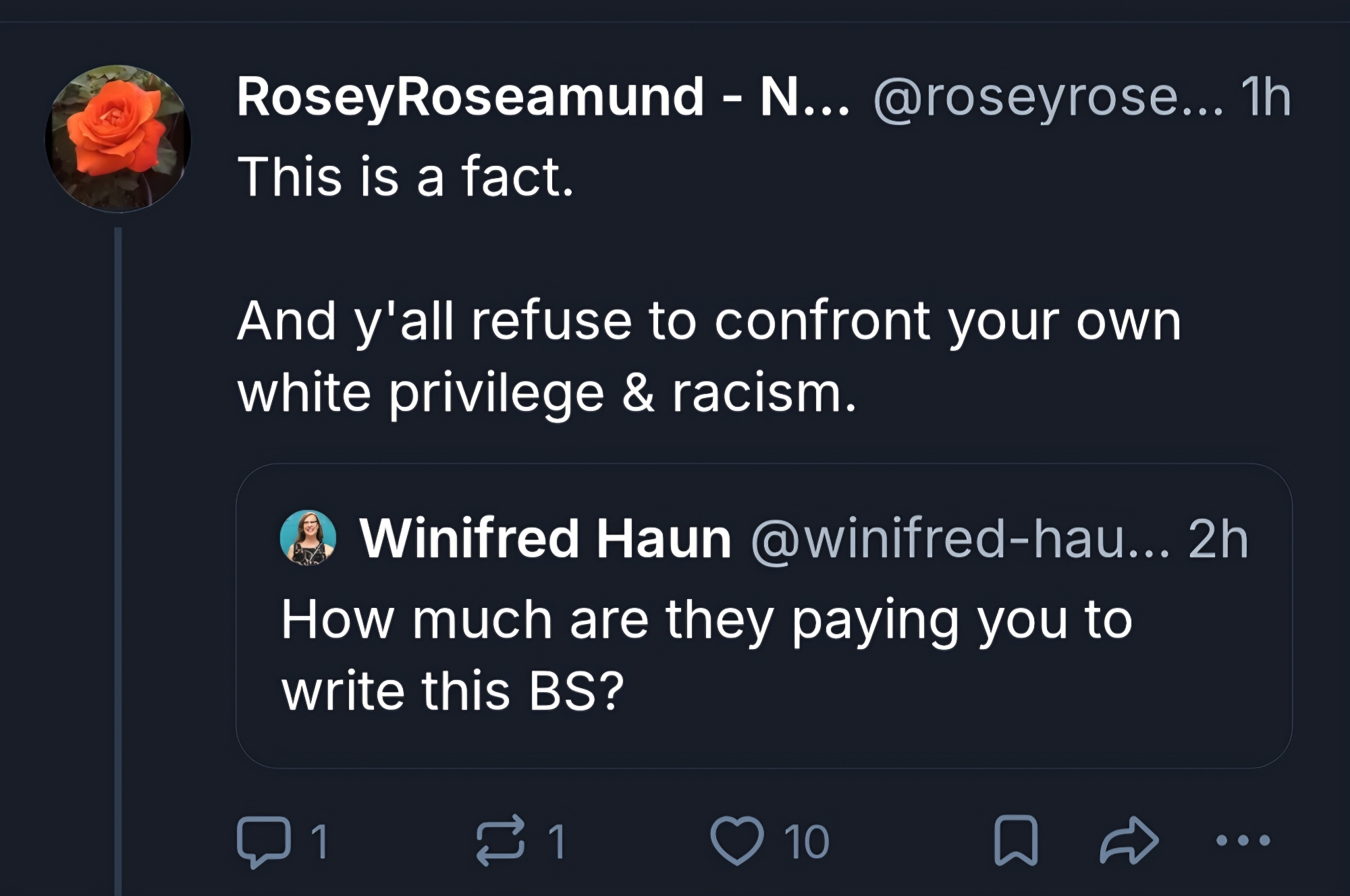Click the Winifred Haun display name
Screen dimensions: 1350x896
click(545, 539)
